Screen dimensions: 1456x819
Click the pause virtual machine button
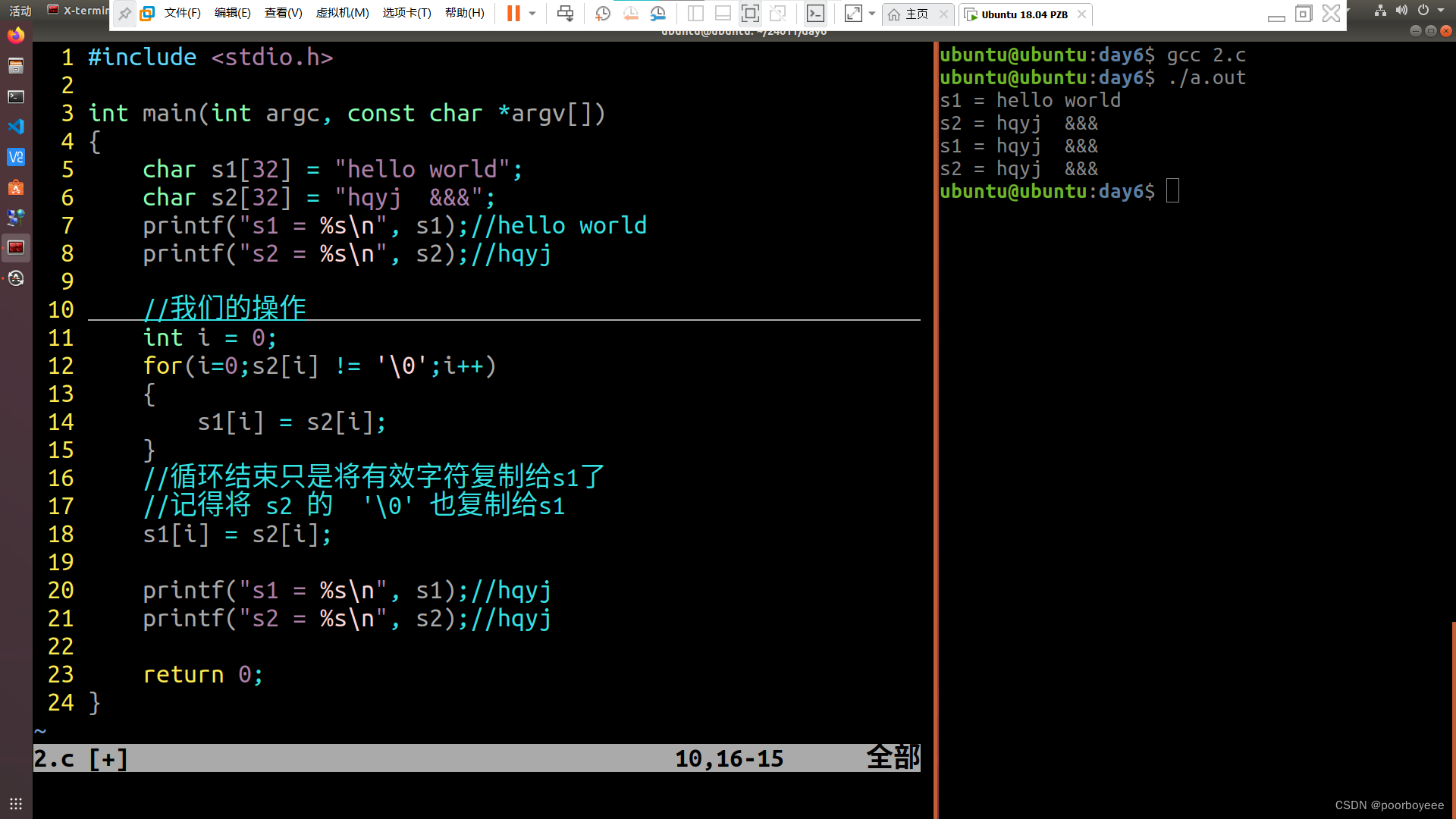(513, 14)
